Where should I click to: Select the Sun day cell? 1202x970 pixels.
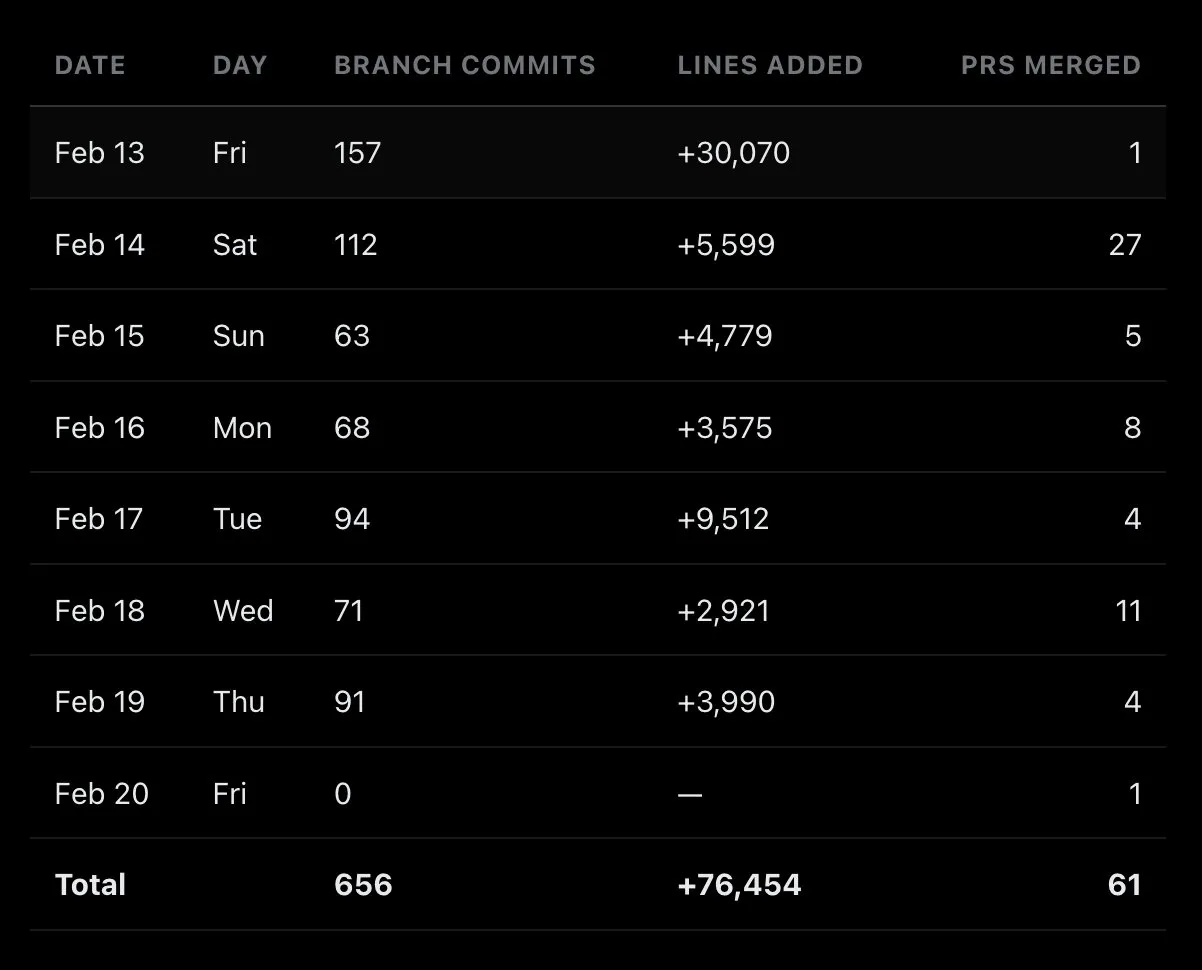238,336
